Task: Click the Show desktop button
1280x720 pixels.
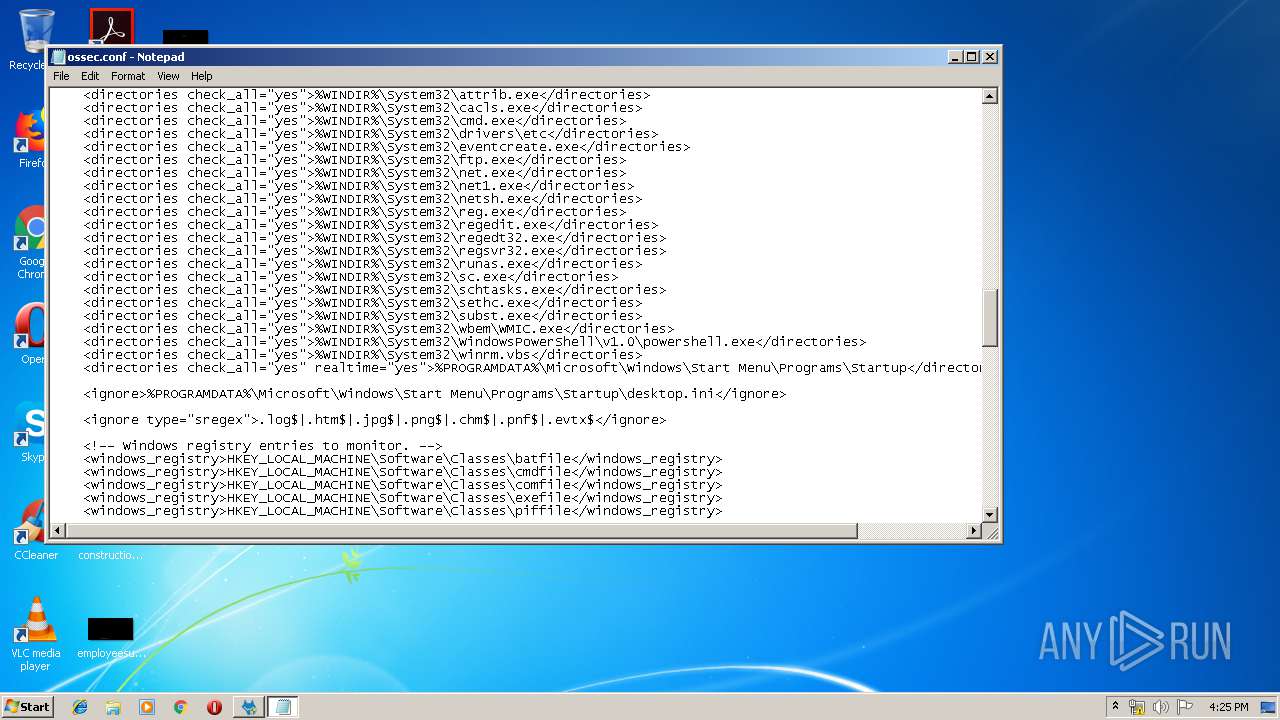Action: coord(1269,707)
